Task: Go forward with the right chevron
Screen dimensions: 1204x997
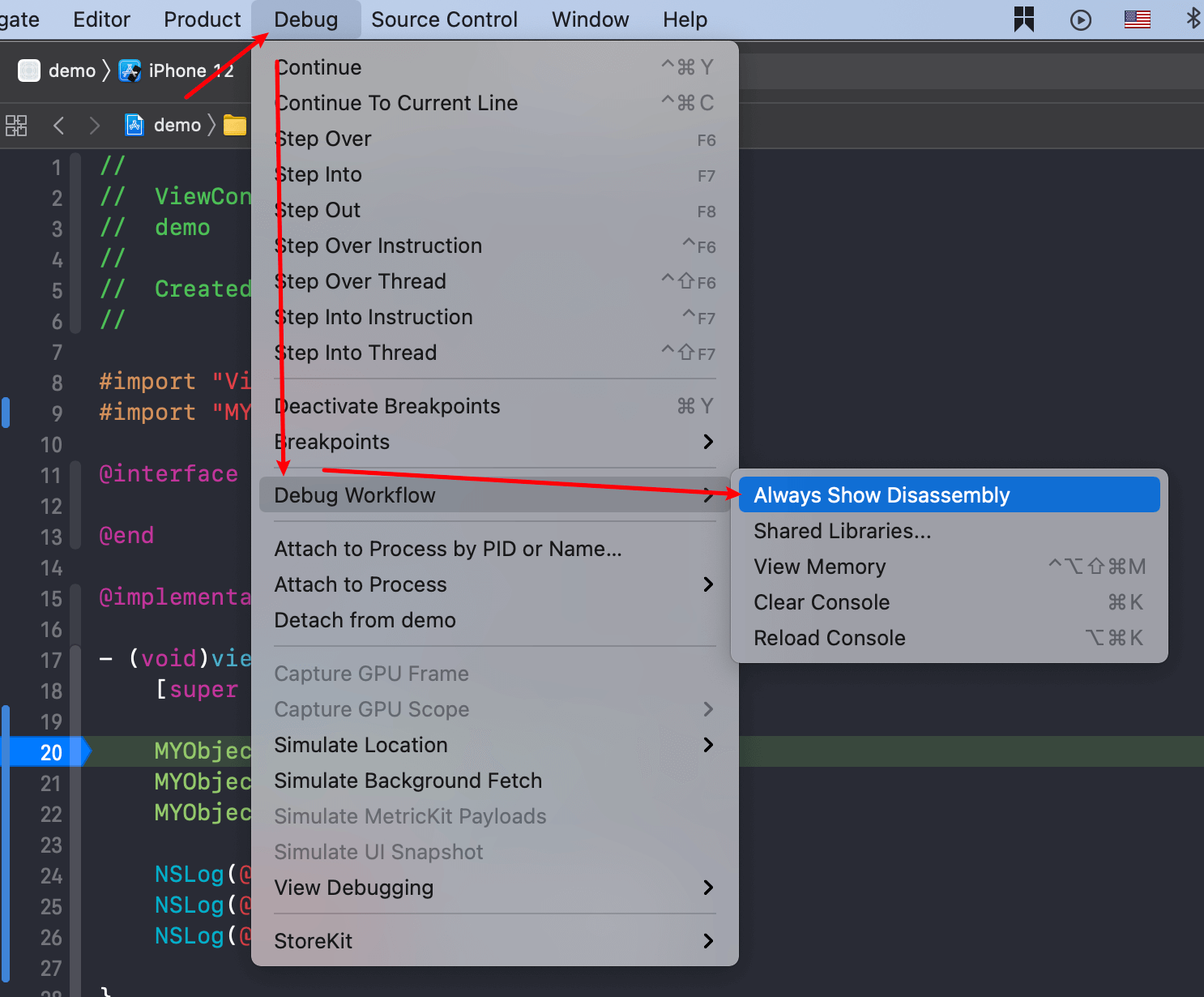Action: click(95, 126)
